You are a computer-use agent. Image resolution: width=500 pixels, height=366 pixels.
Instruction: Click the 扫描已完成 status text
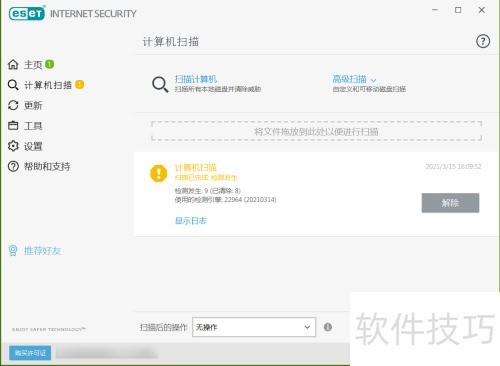coord(206,178)
